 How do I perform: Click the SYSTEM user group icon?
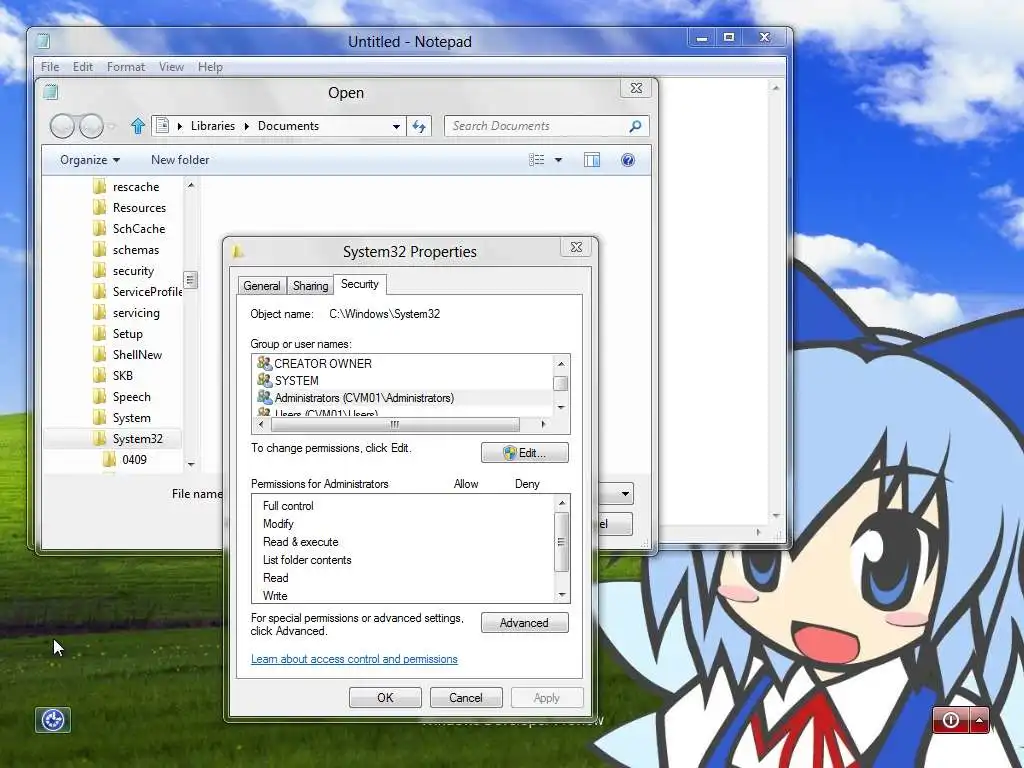click(x=264, y=380)
